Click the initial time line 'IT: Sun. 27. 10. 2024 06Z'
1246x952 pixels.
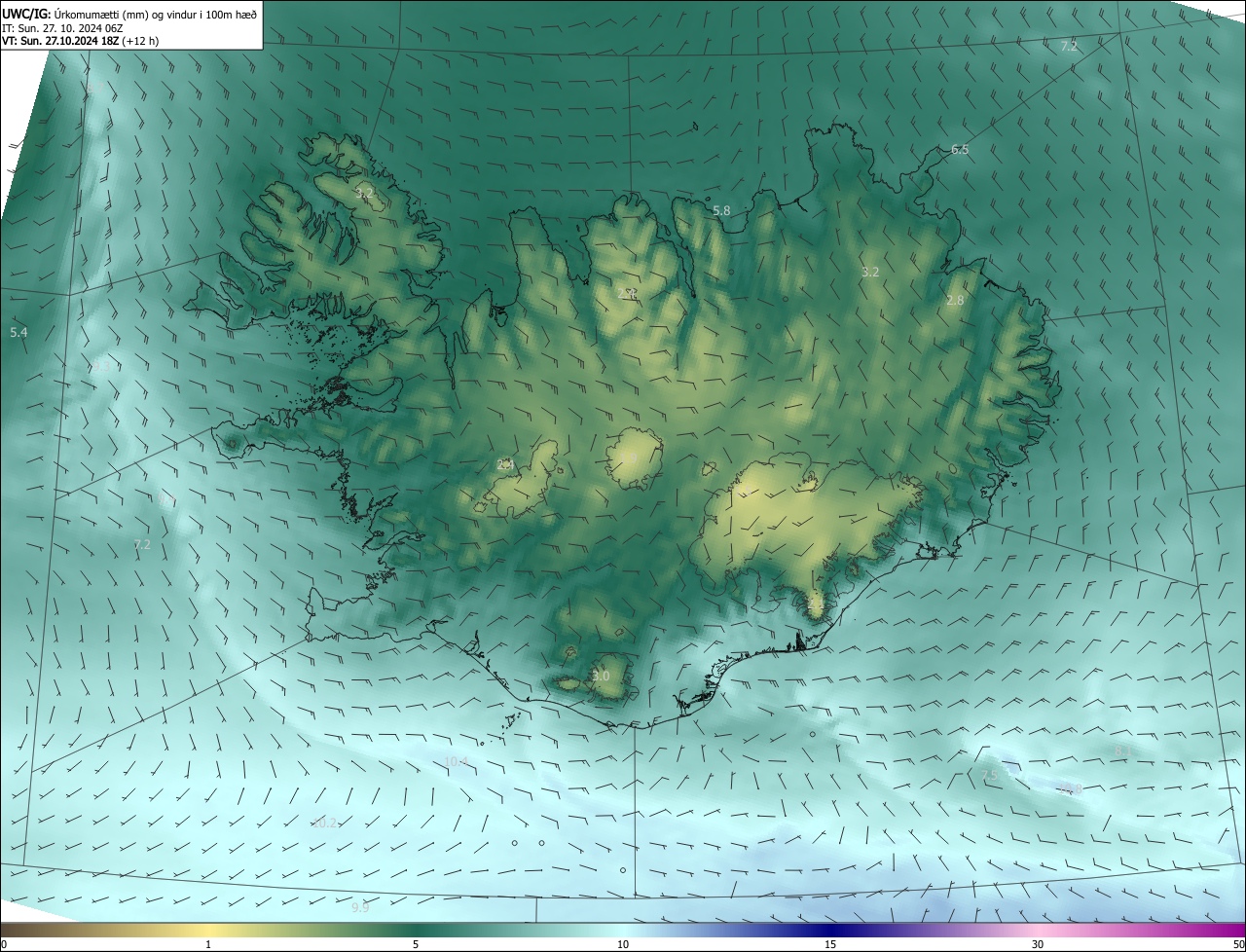62,28
